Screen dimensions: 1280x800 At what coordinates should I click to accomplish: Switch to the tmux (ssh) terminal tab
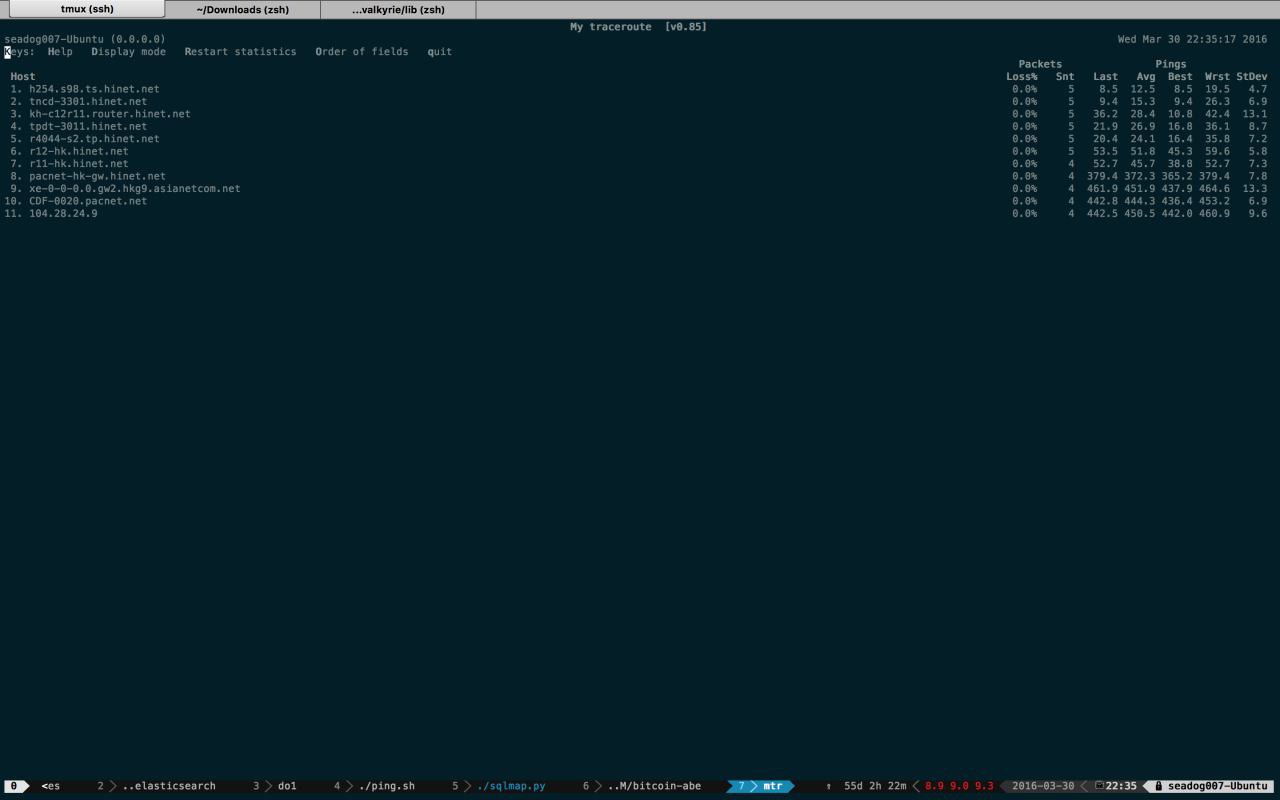[x=87, y=9]
